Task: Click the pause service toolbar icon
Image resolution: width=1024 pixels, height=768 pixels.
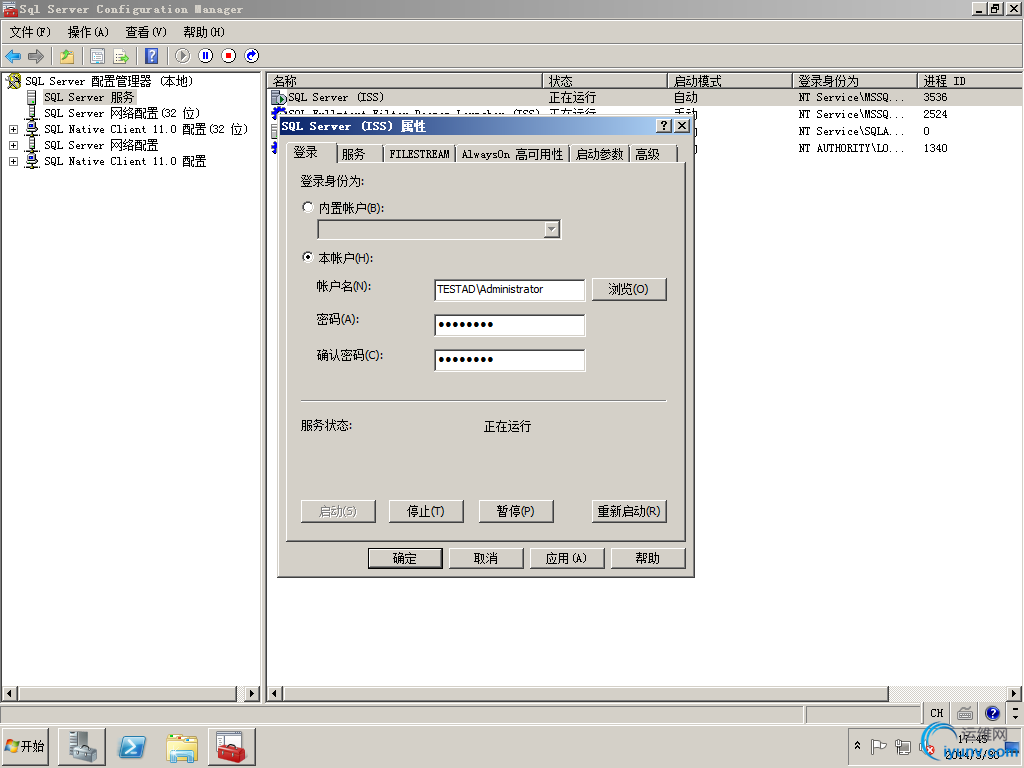Action: [205, 55]
